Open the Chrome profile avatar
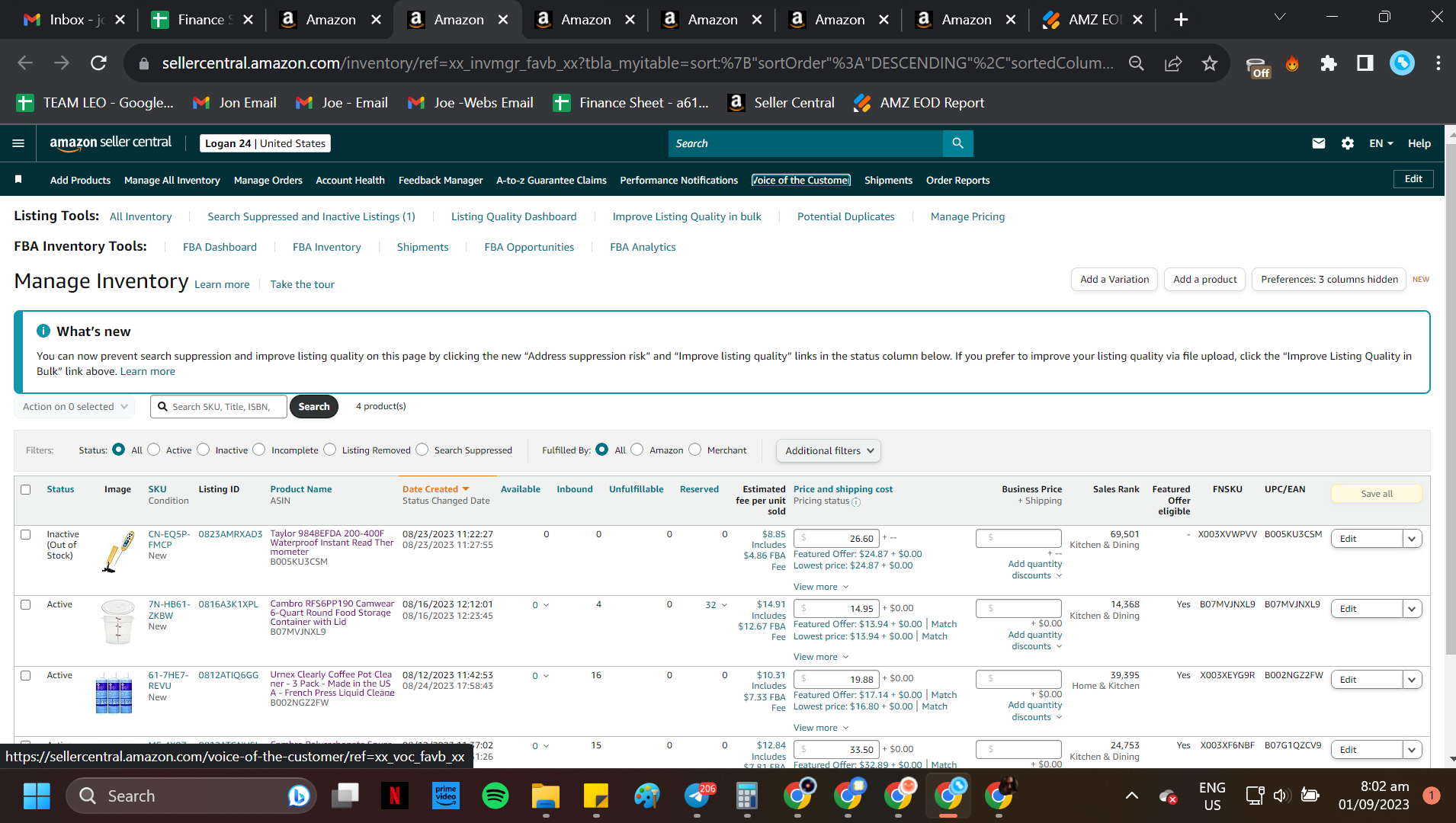Screen dimensions: 1456x823 click(1402, 63)
